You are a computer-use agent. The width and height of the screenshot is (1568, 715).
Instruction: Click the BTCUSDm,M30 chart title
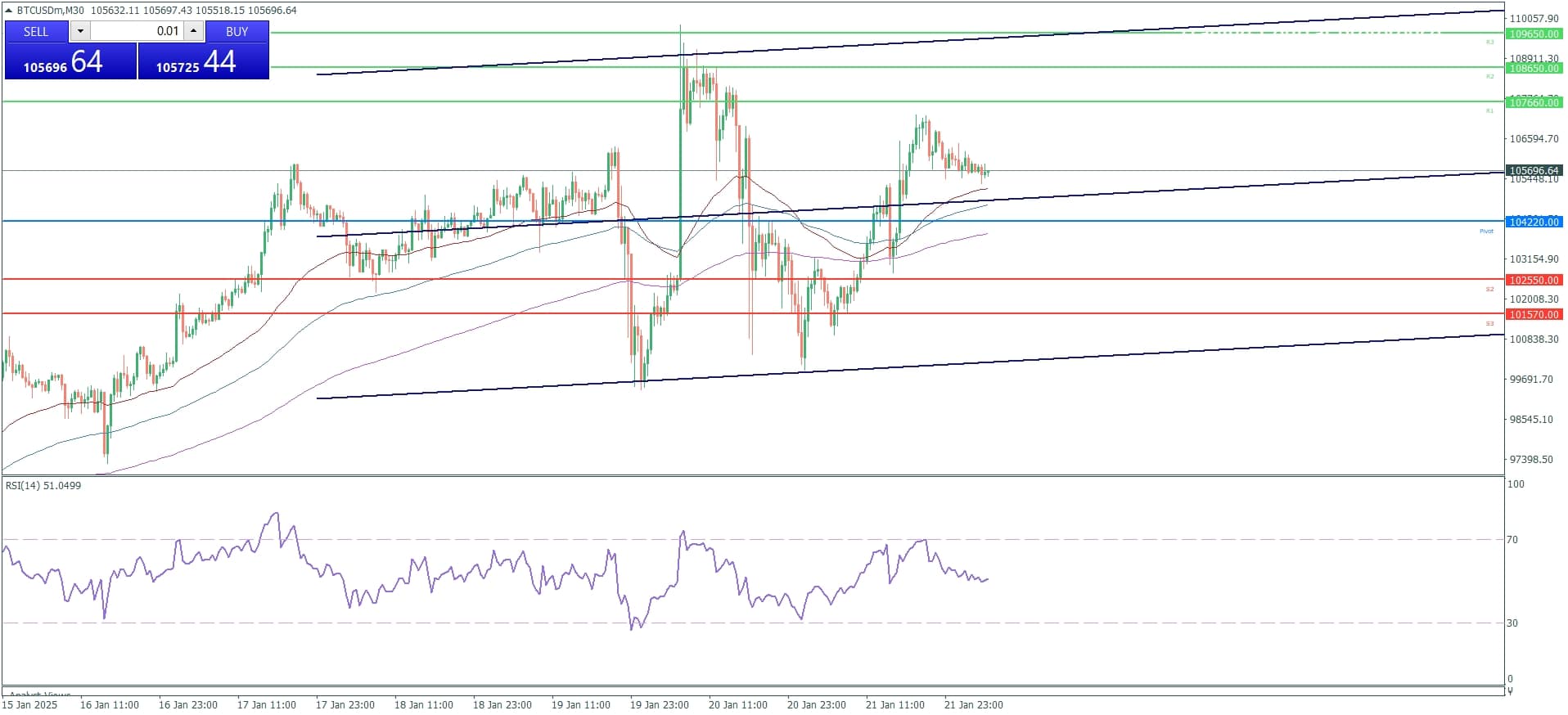50,11
